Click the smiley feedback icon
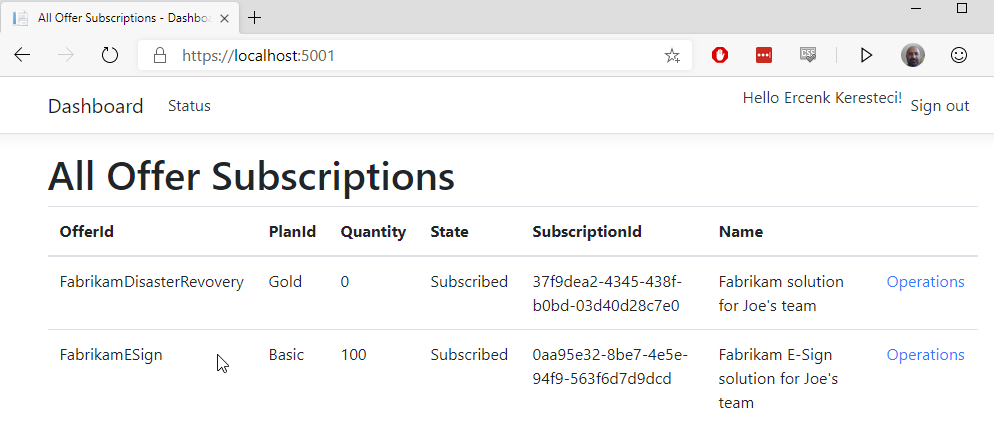 [x=959, y=56]
